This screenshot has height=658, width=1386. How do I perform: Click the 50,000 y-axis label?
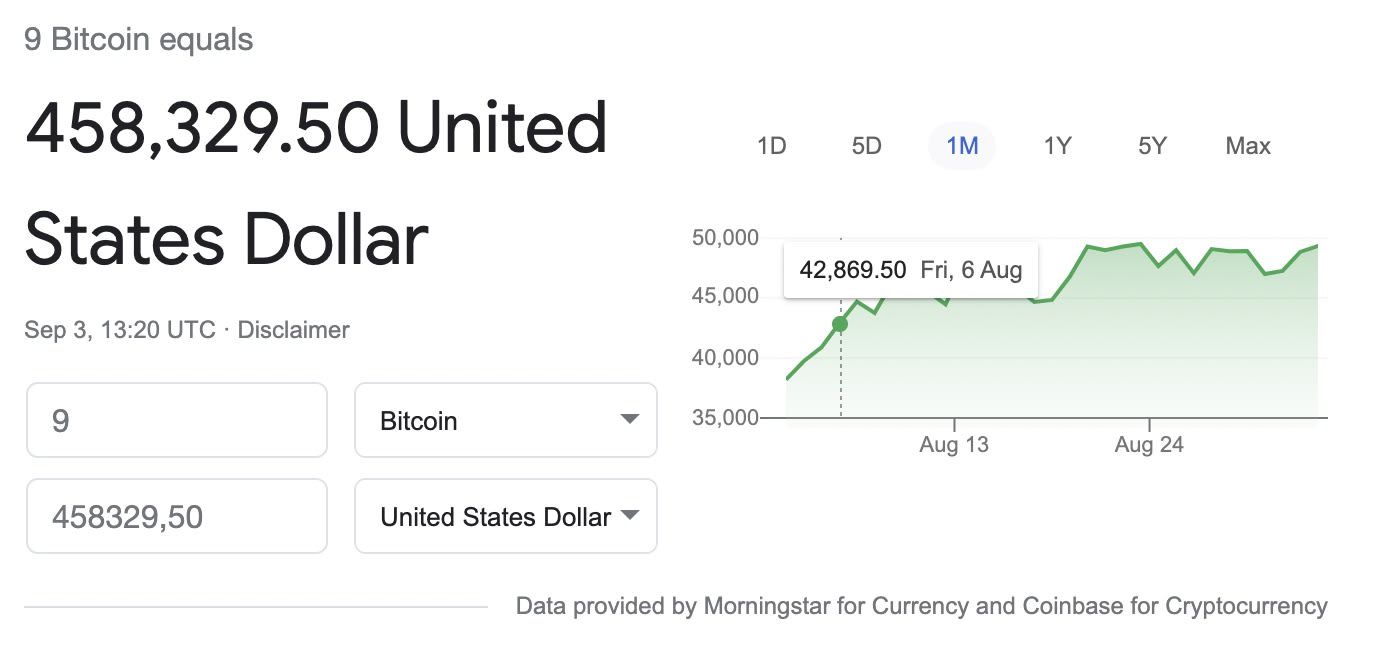pos(725,238)
